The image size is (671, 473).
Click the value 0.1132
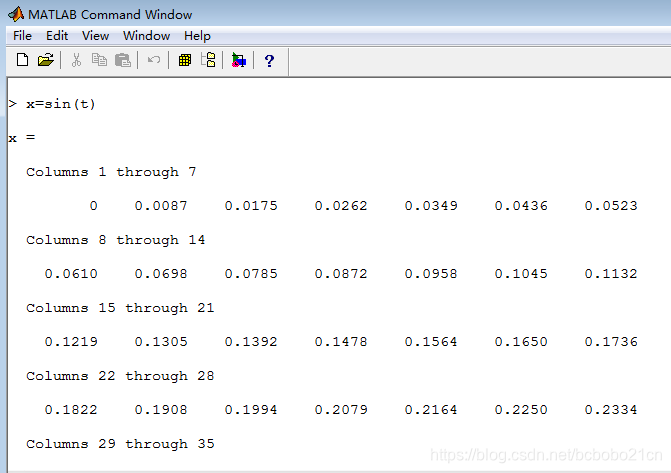point(611,274)
